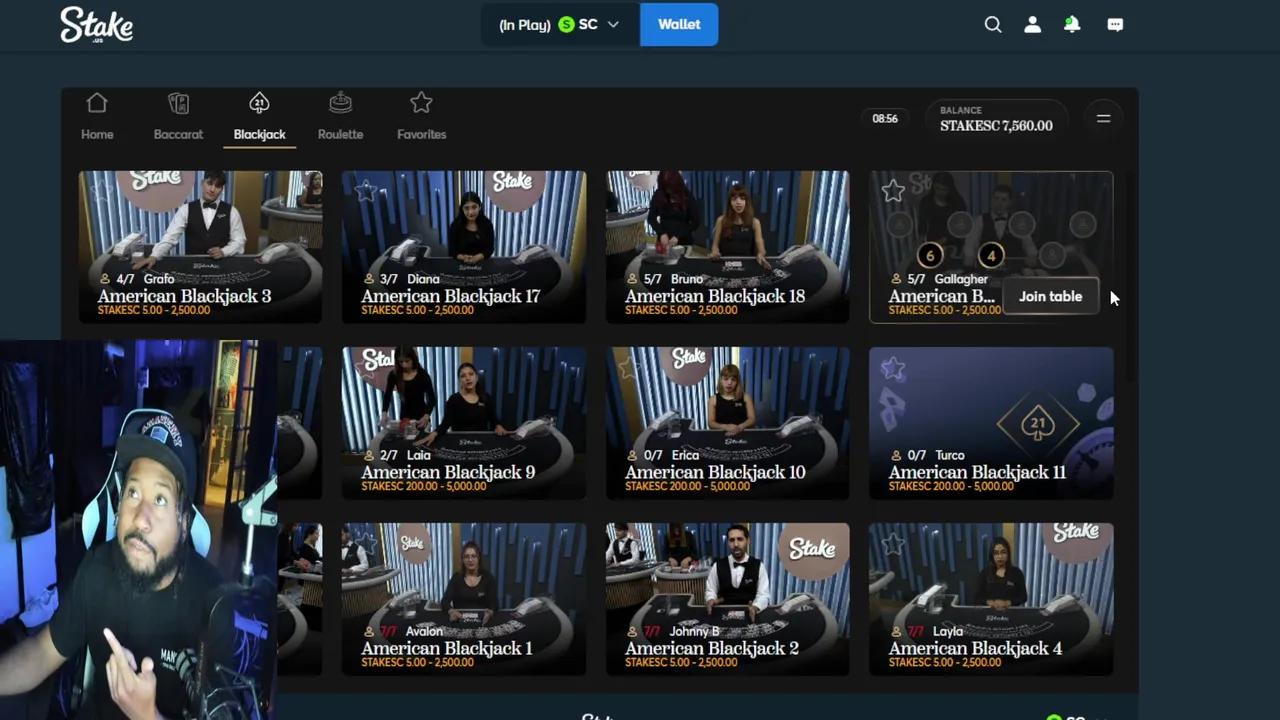
Task: Open the American Blackjack 2 table
Action: 728,599
